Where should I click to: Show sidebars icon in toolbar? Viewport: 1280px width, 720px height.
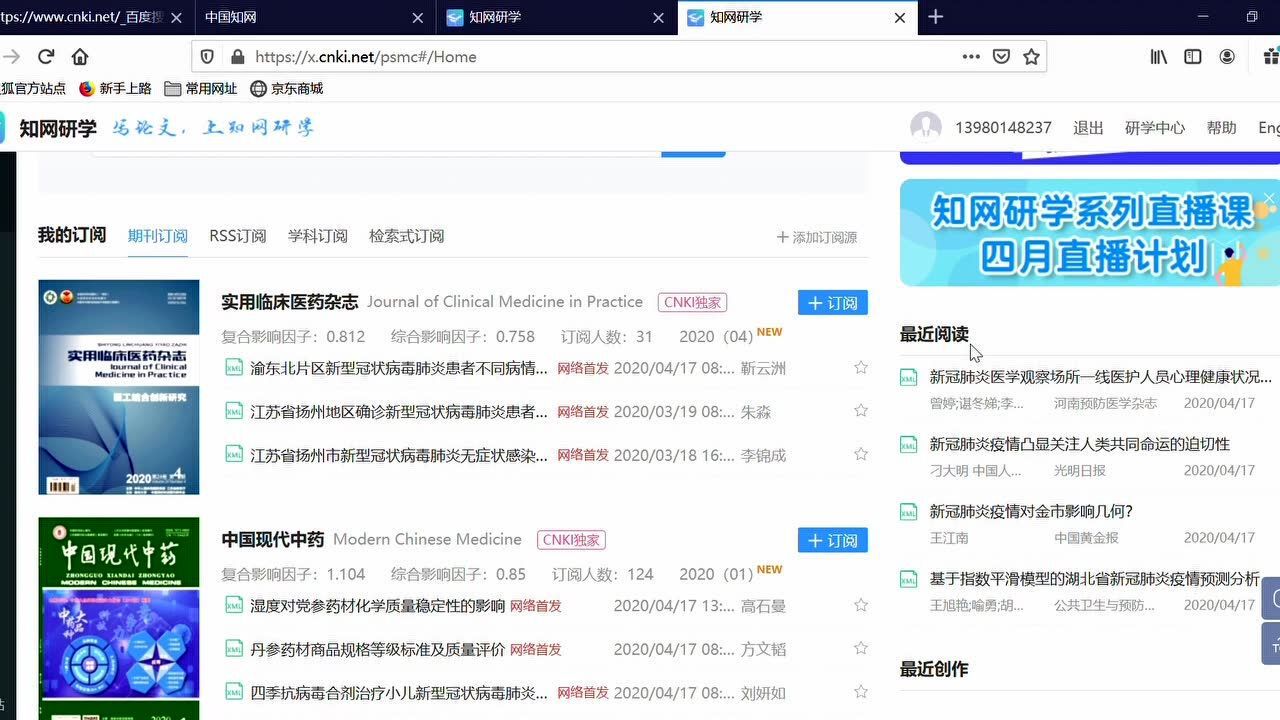(x=1193, y=57)
